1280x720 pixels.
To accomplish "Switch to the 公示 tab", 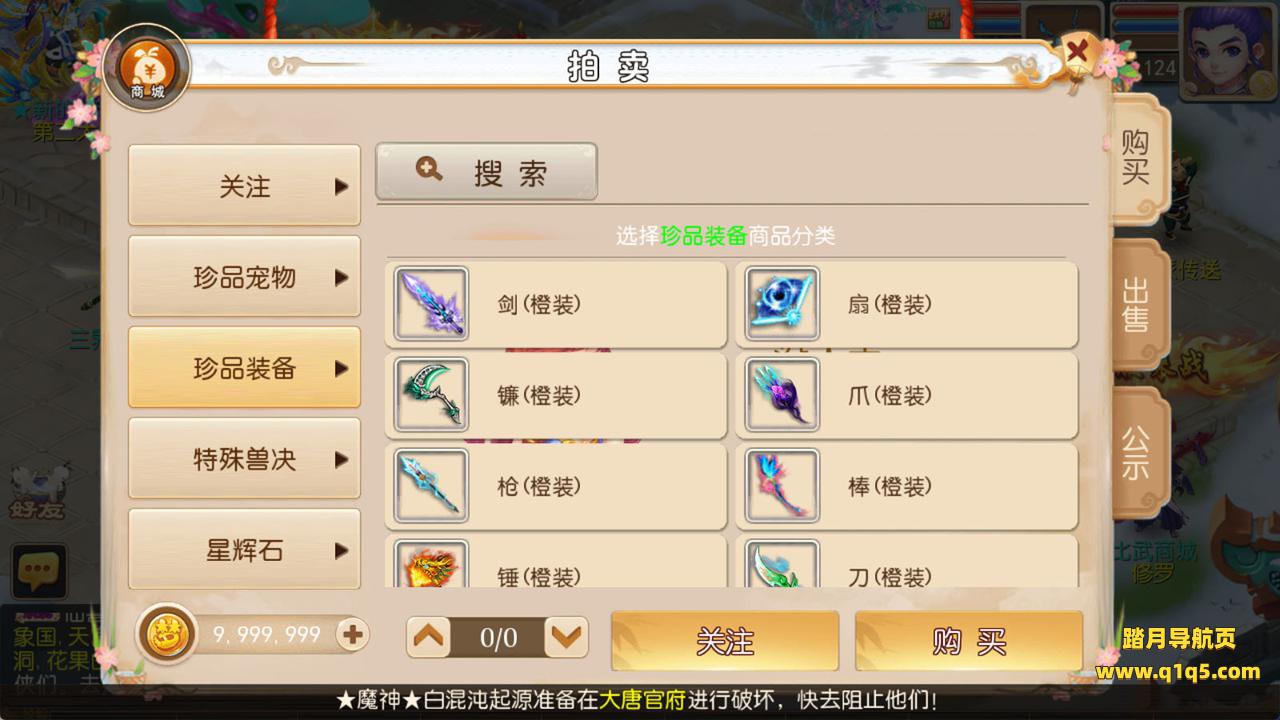I will [1137, 453].
